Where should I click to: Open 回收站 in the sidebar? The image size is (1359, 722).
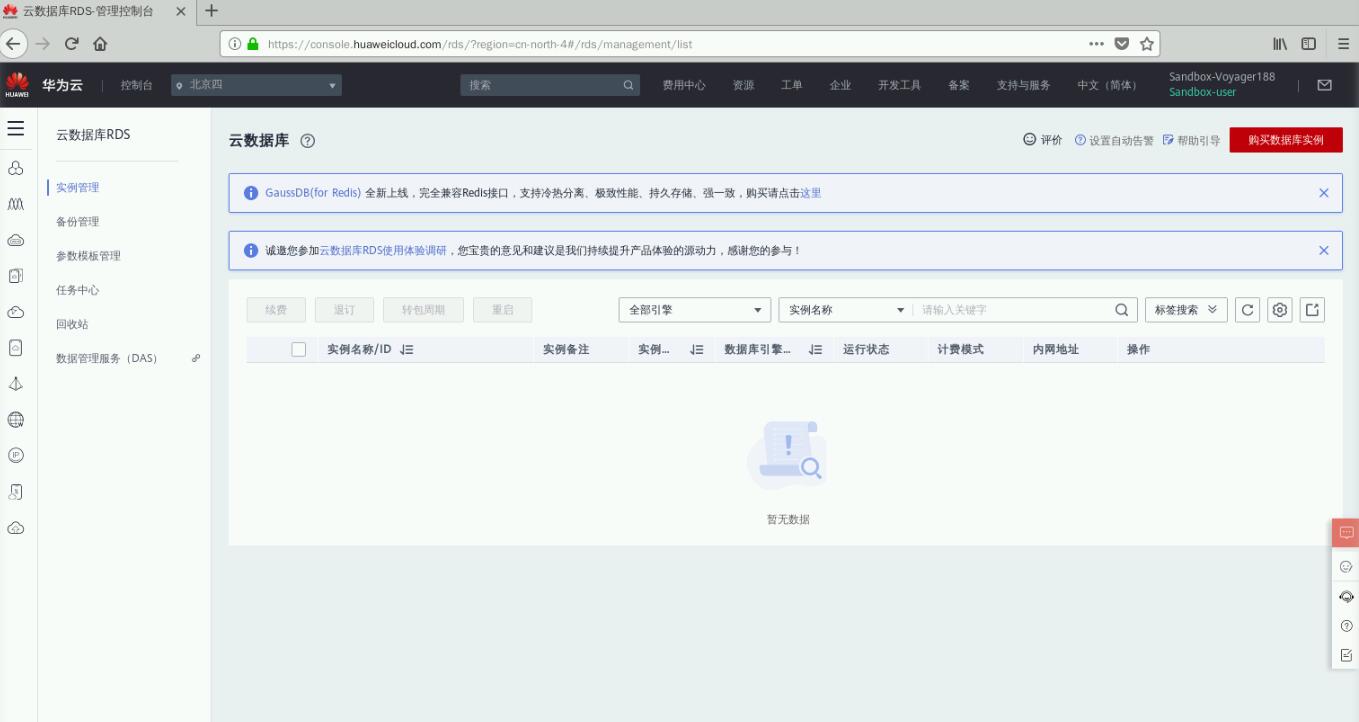point(73,324)
